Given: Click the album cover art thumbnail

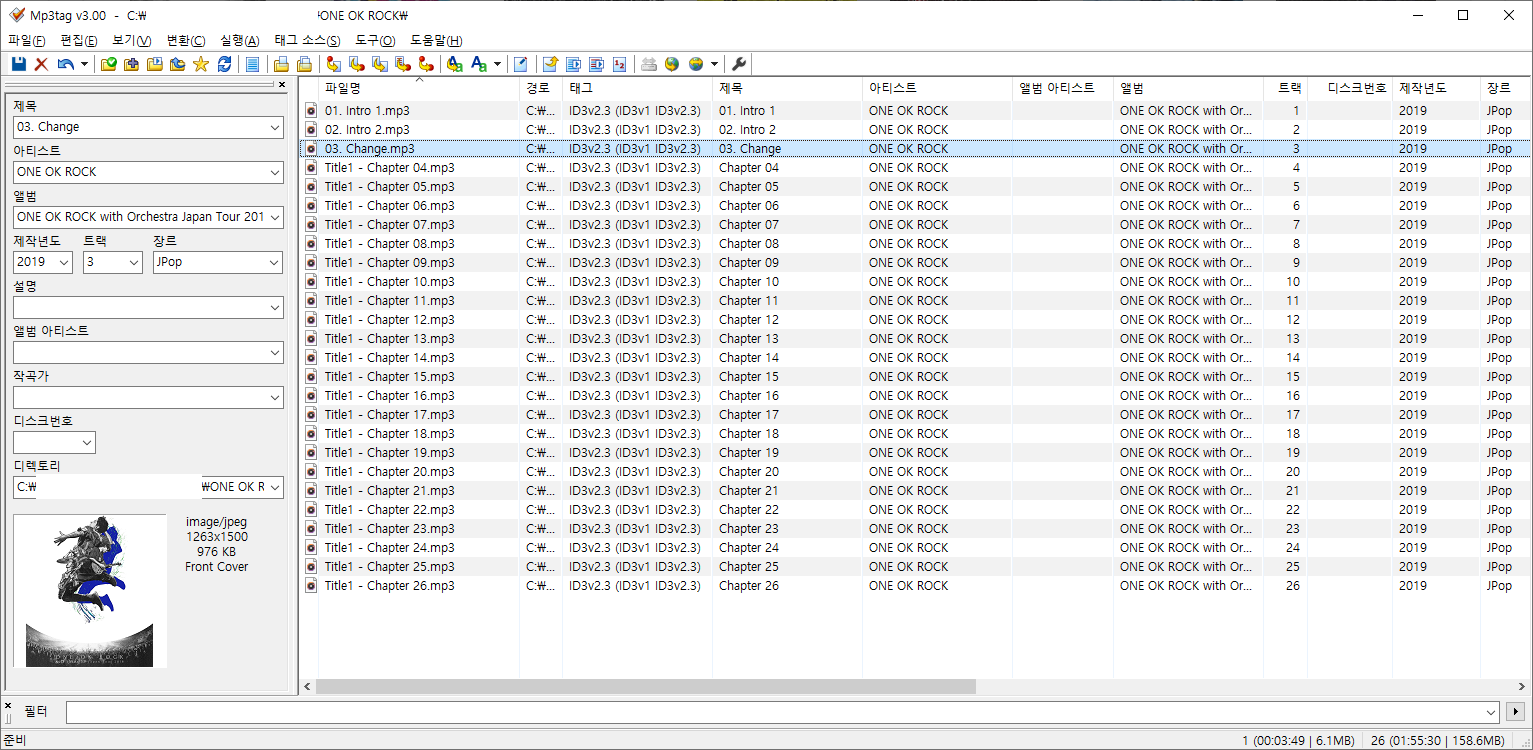Looking at the screenshot, I should pyautogui.click(x=90, y=590).
